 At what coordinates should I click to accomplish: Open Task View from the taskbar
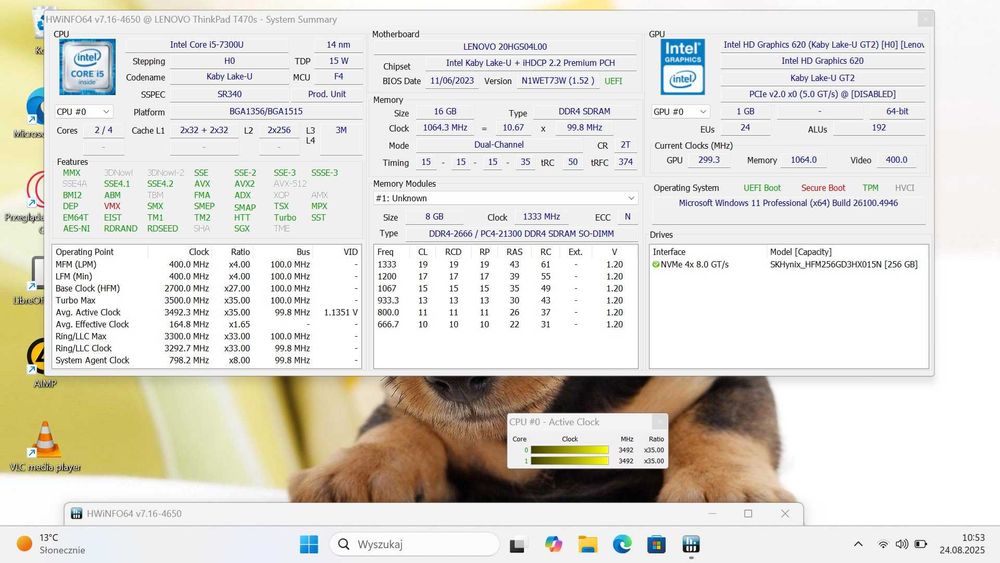pos(517,545)
